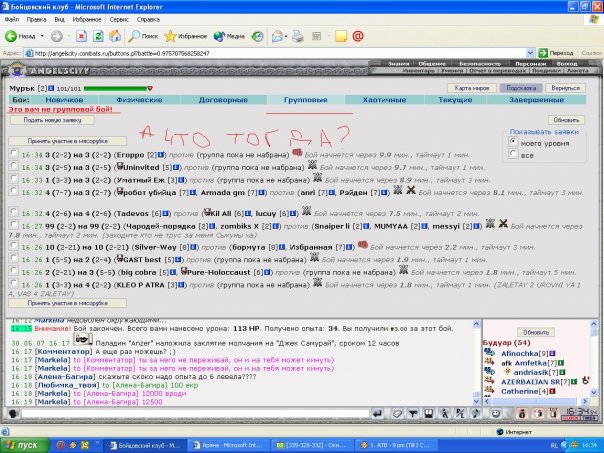Click the red X Stop toolbar button
Screen dimensions: 604x453
81,36
